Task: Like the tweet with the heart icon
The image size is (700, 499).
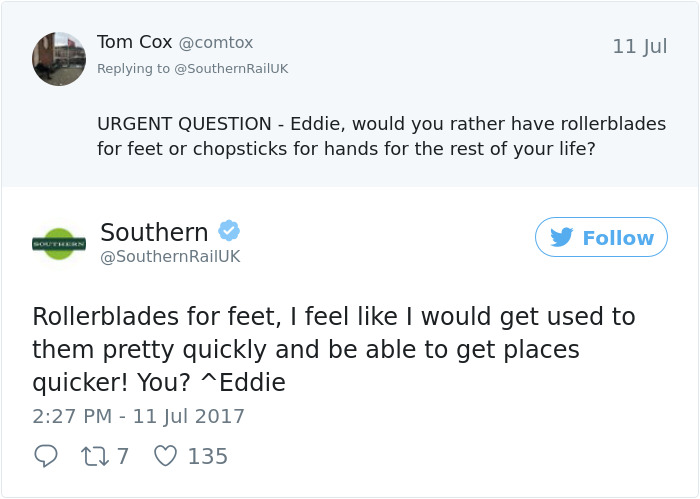Action: click(165, 456)
